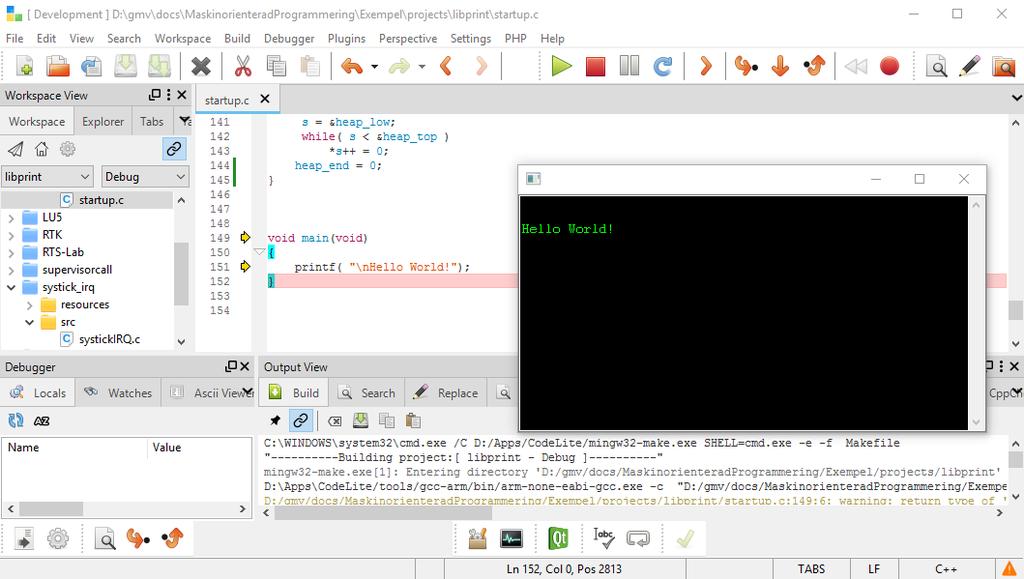Close the startup.c editor tab
1024x579 pixels.
click(264, 99)
